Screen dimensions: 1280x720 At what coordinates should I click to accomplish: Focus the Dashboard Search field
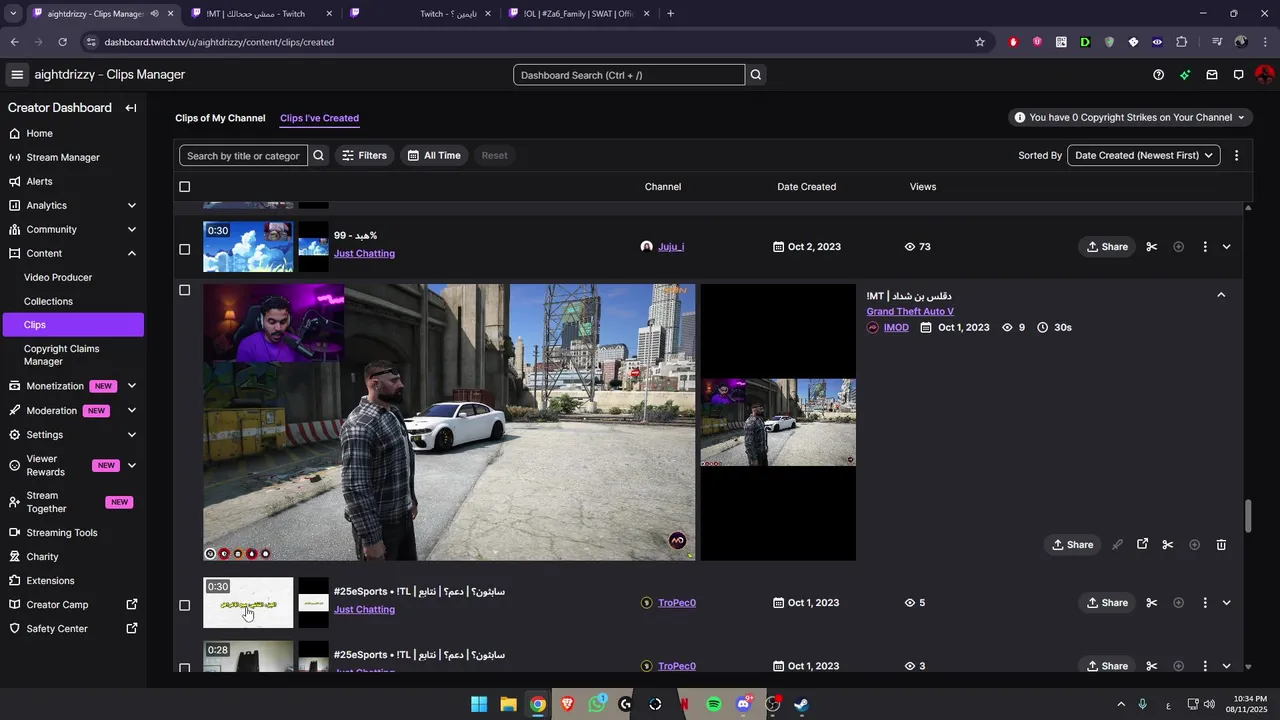tap(629, 75)
